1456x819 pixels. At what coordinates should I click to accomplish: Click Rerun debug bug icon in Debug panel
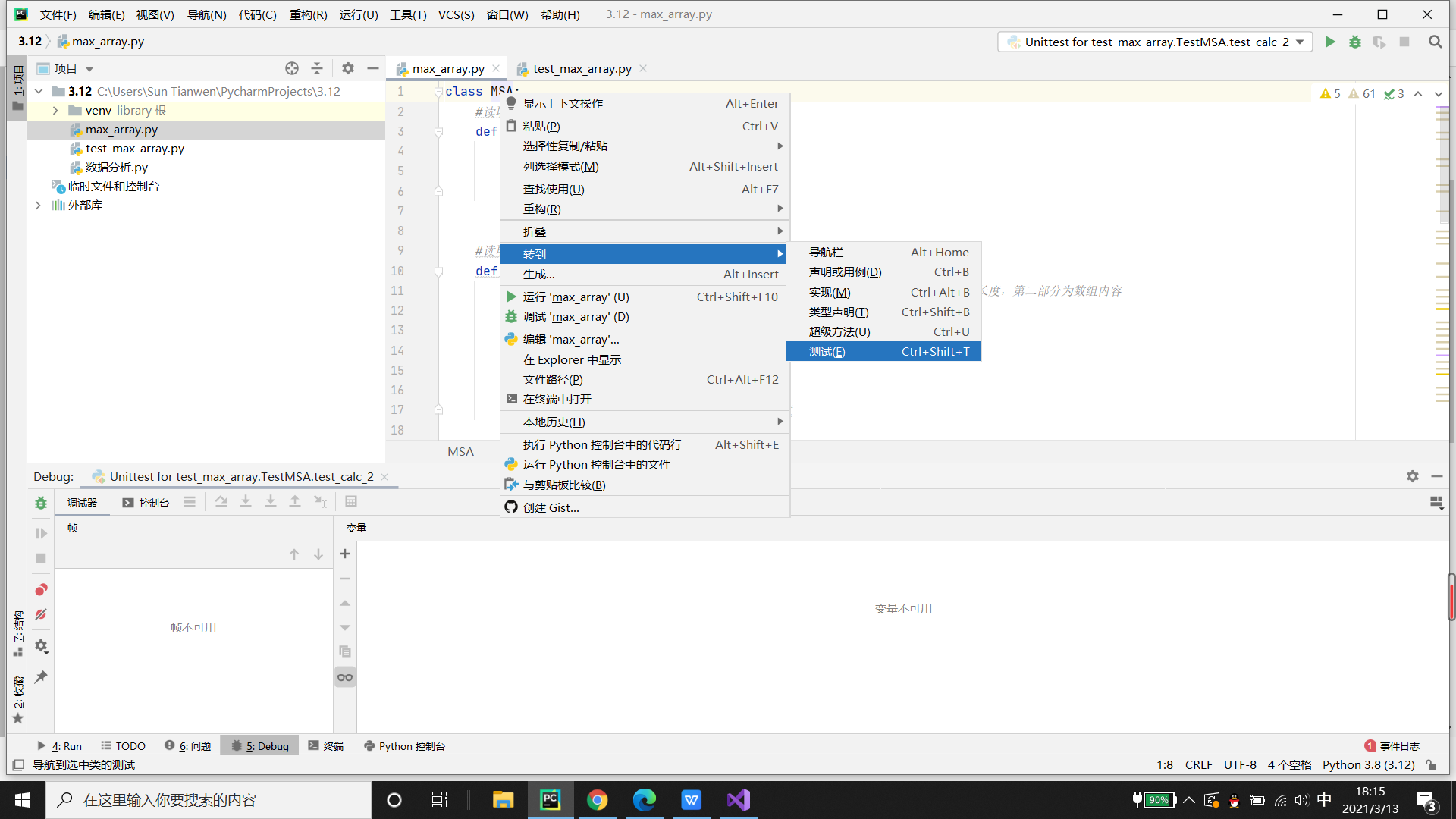tap(41, 503)
